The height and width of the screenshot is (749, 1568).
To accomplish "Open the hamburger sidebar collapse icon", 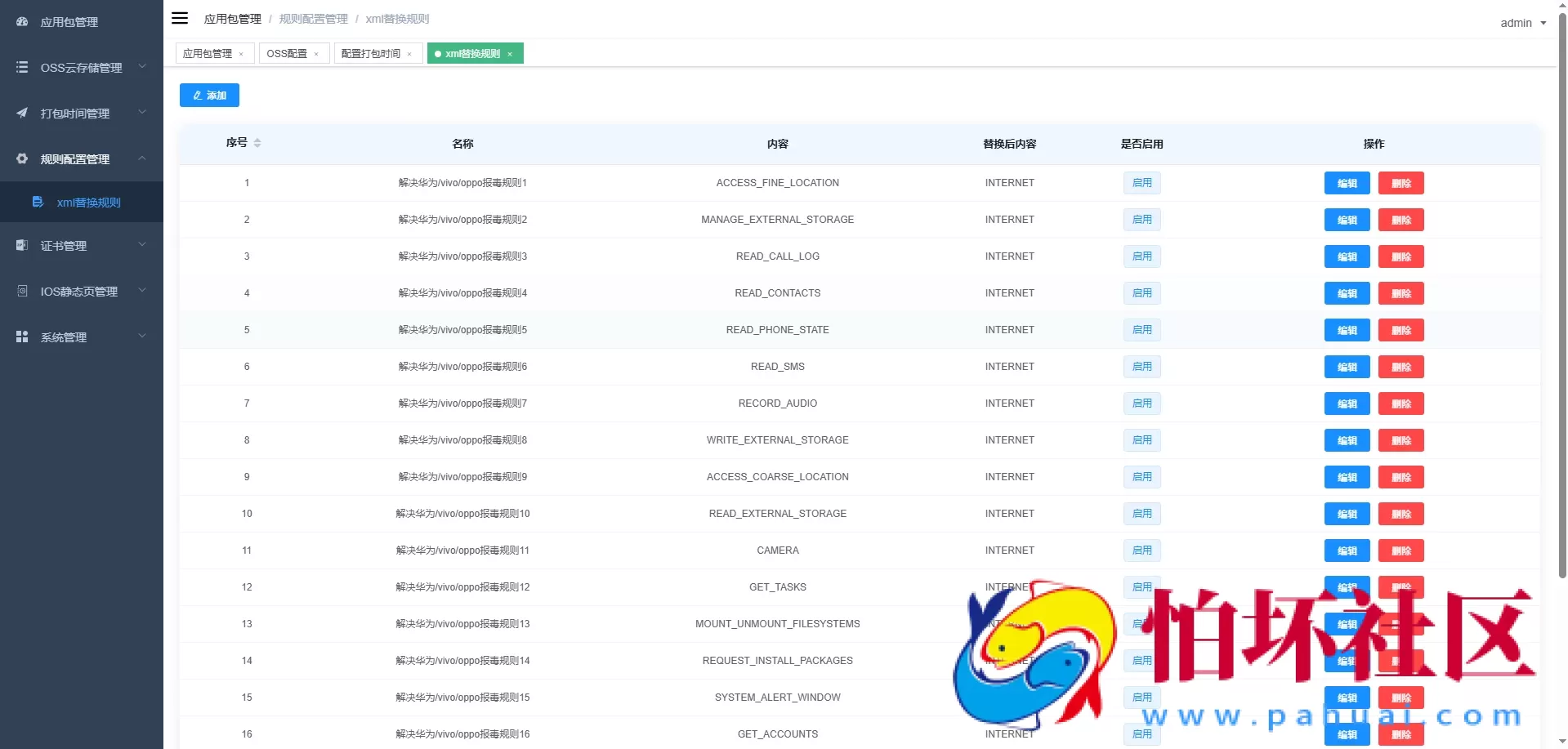I will coord(180,18).
